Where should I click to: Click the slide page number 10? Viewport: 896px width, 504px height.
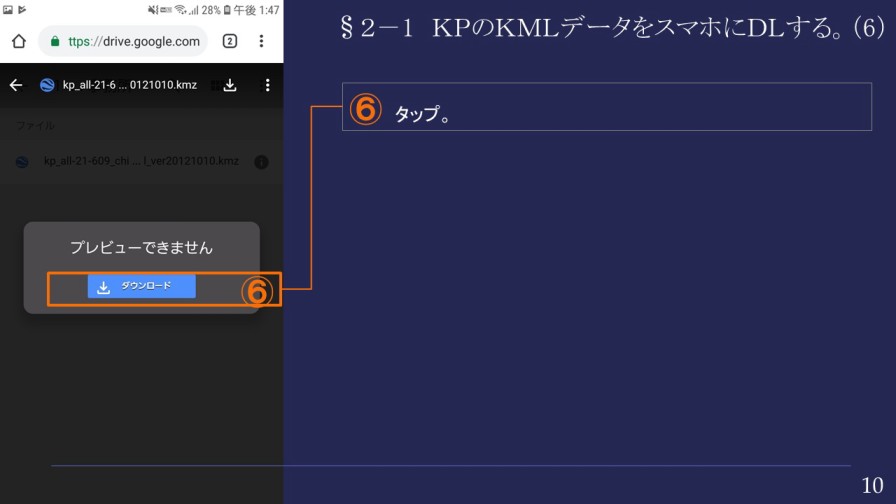872,487
